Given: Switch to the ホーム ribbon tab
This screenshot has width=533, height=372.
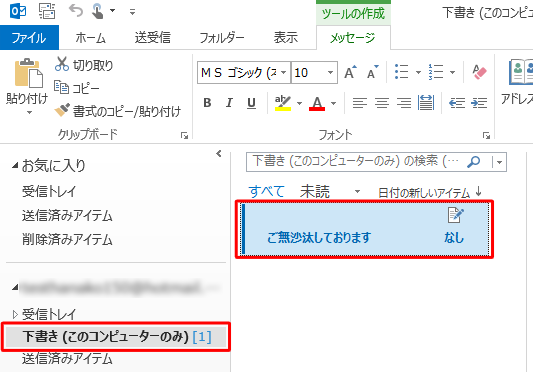Looking at the screenshot, I should (90, 37).
